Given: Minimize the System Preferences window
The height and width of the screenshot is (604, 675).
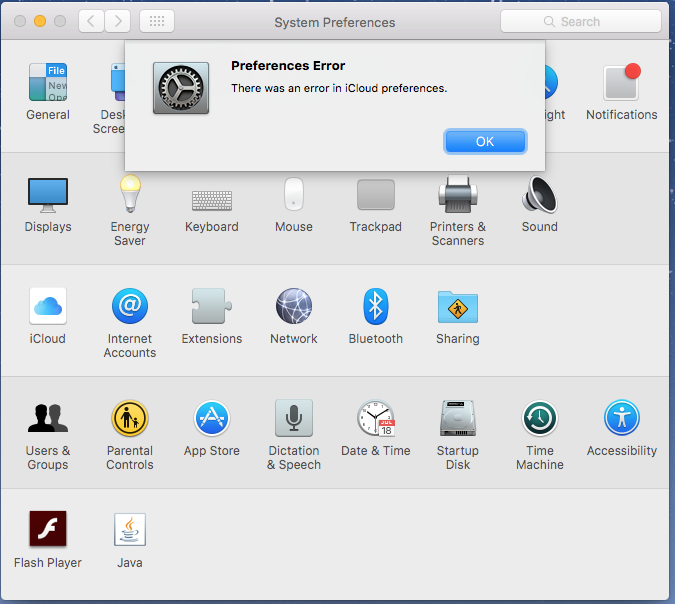Looking at the screenshot, I should click(x=40, y=21).
